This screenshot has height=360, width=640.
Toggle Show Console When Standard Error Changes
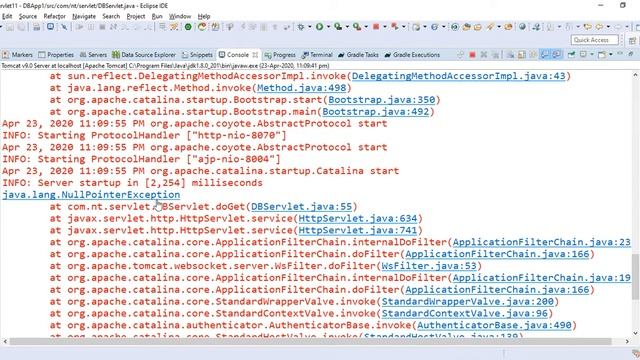[x=556, y=55]
